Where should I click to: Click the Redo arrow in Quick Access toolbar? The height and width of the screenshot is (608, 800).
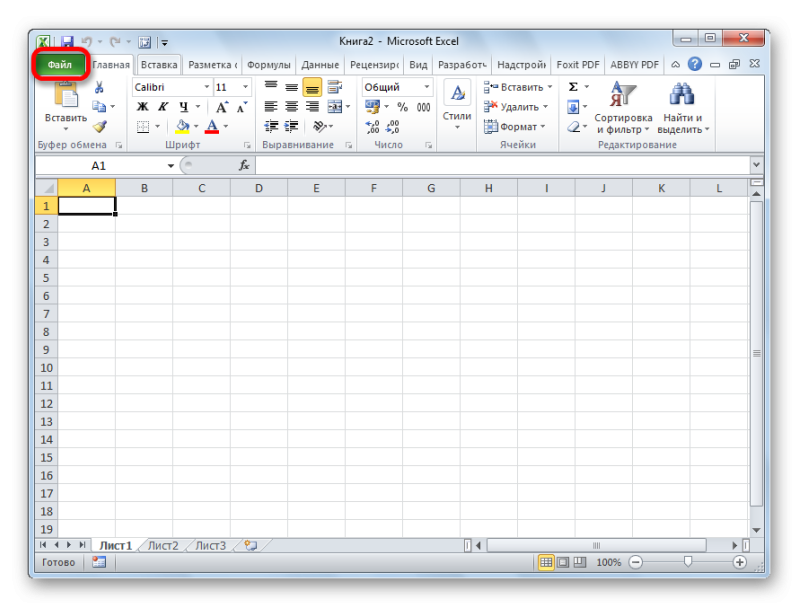point(115,42)
